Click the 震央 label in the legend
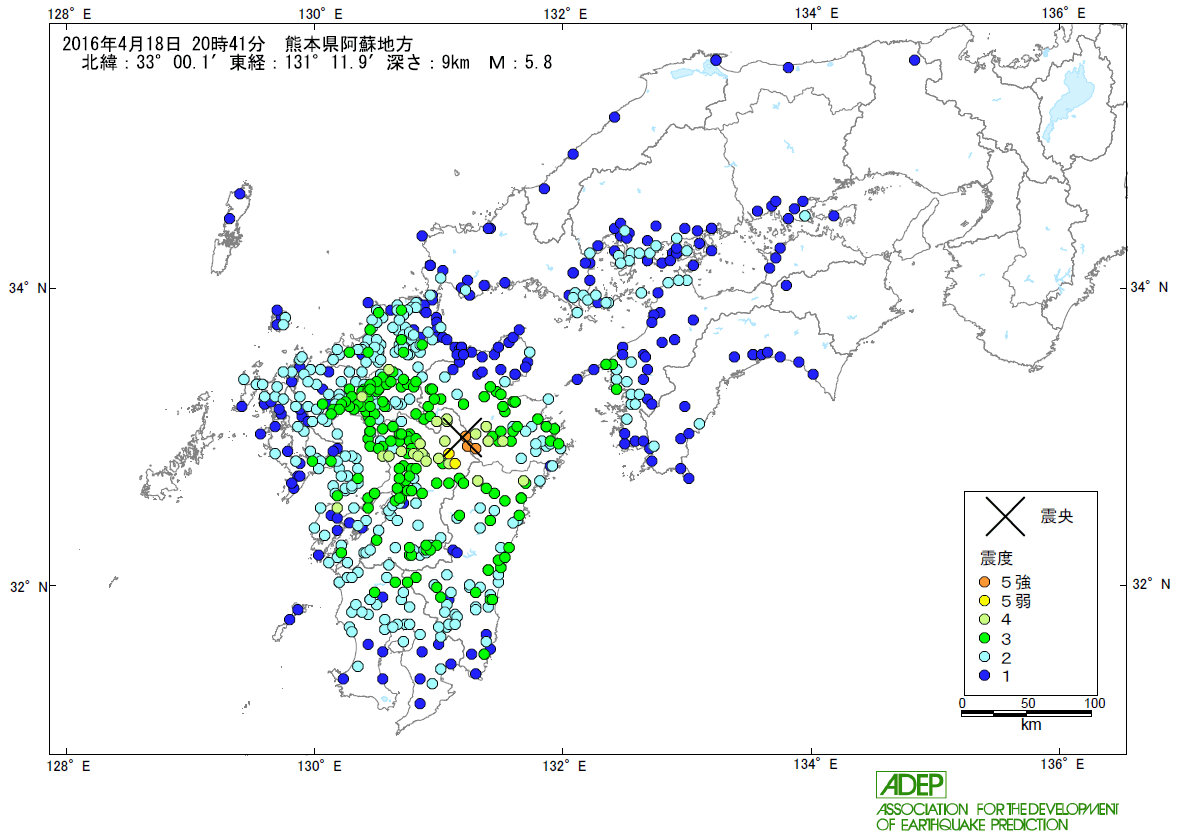Image resolution: width=1177 pixels, height=839 pixels. pyautogui.click(x=1056, y=516)
